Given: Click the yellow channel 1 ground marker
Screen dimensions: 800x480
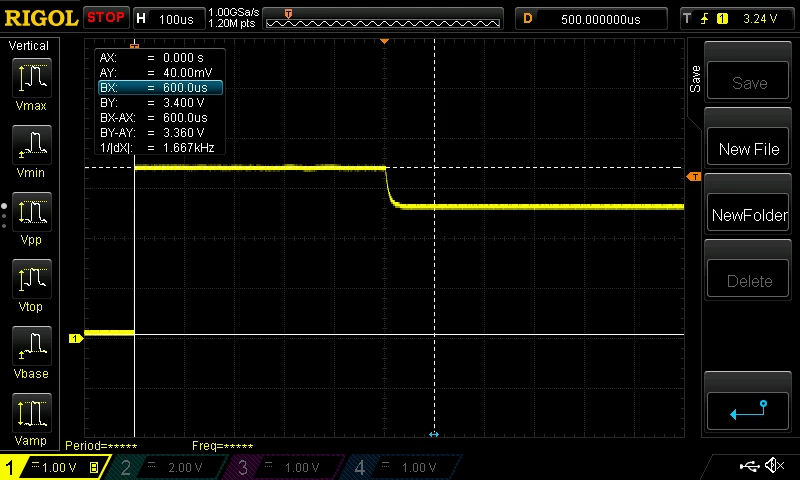Looking at the screenshot, I should pyautogui.click(x=76, y=338).
